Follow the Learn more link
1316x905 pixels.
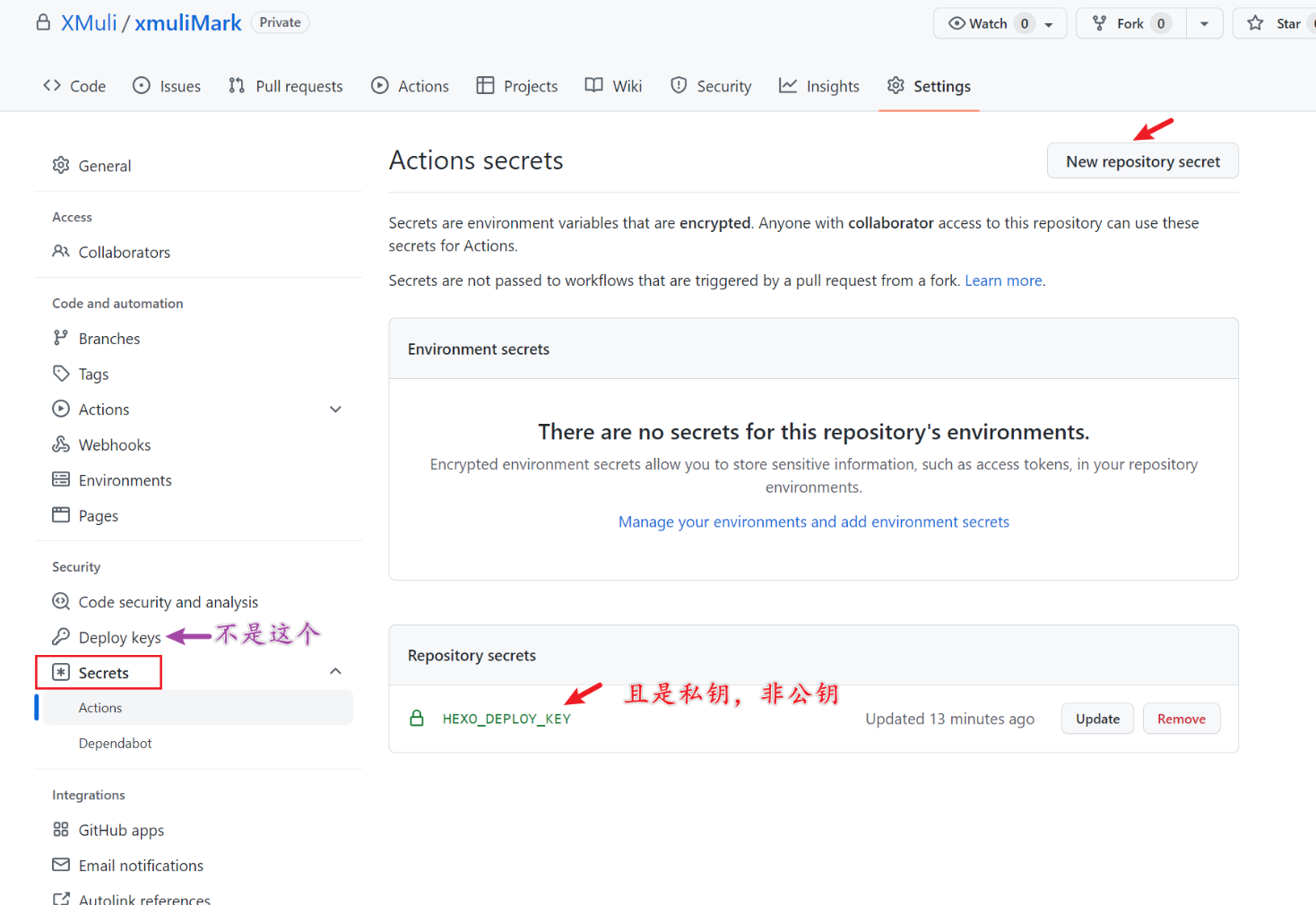(x=1003, y=280)
